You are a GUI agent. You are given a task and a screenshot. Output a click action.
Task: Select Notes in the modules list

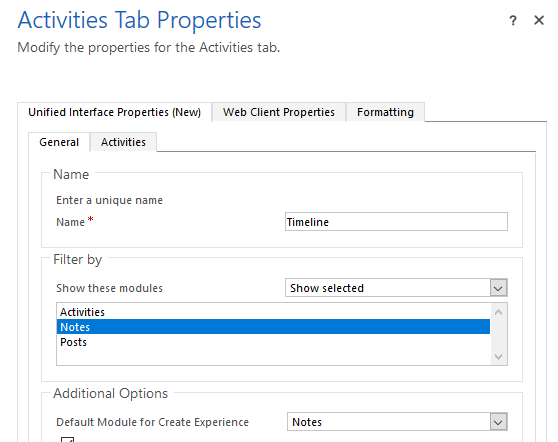coord(273,327)
